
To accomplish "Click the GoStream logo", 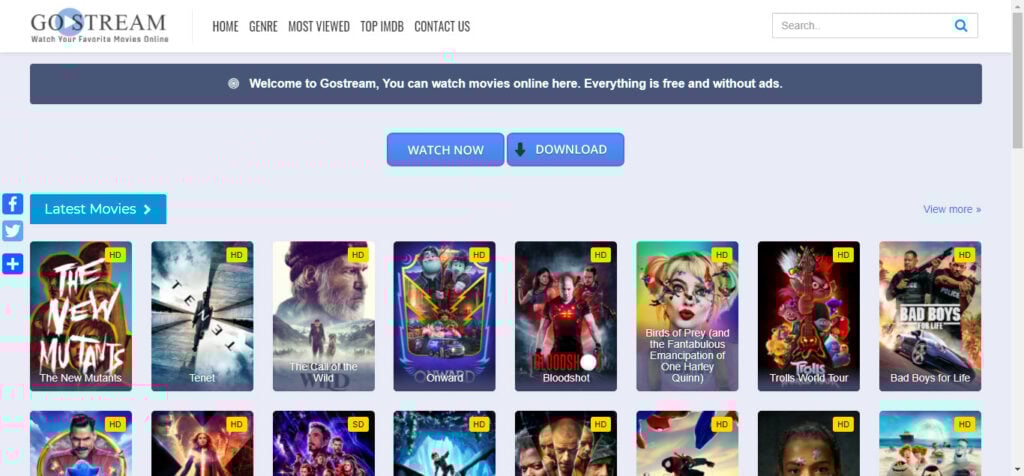I will (x=99, y=26).
